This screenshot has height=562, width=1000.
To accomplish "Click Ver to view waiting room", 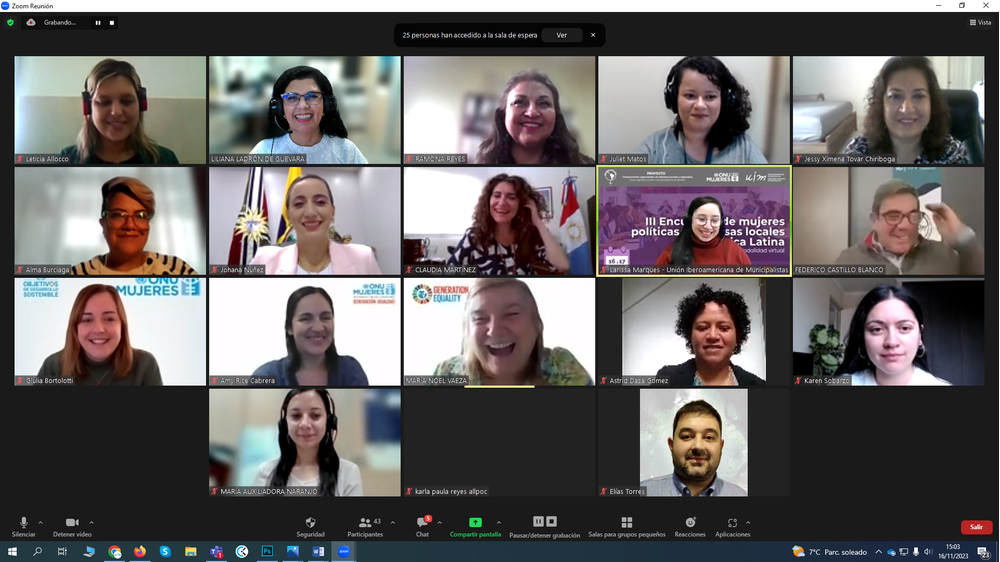I will 561,35.
